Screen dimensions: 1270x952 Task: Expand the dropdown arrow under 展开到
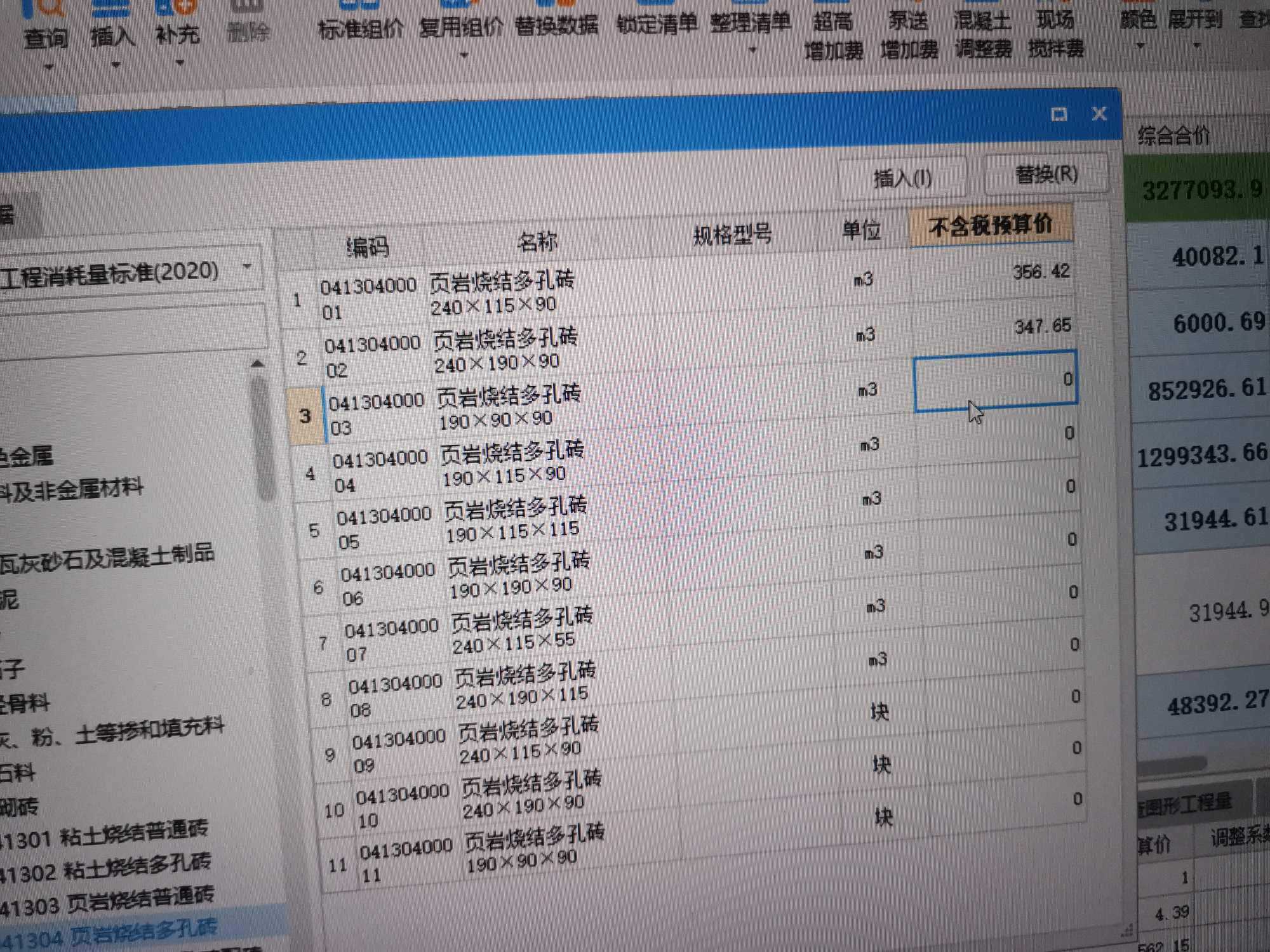coord(1197,45)
